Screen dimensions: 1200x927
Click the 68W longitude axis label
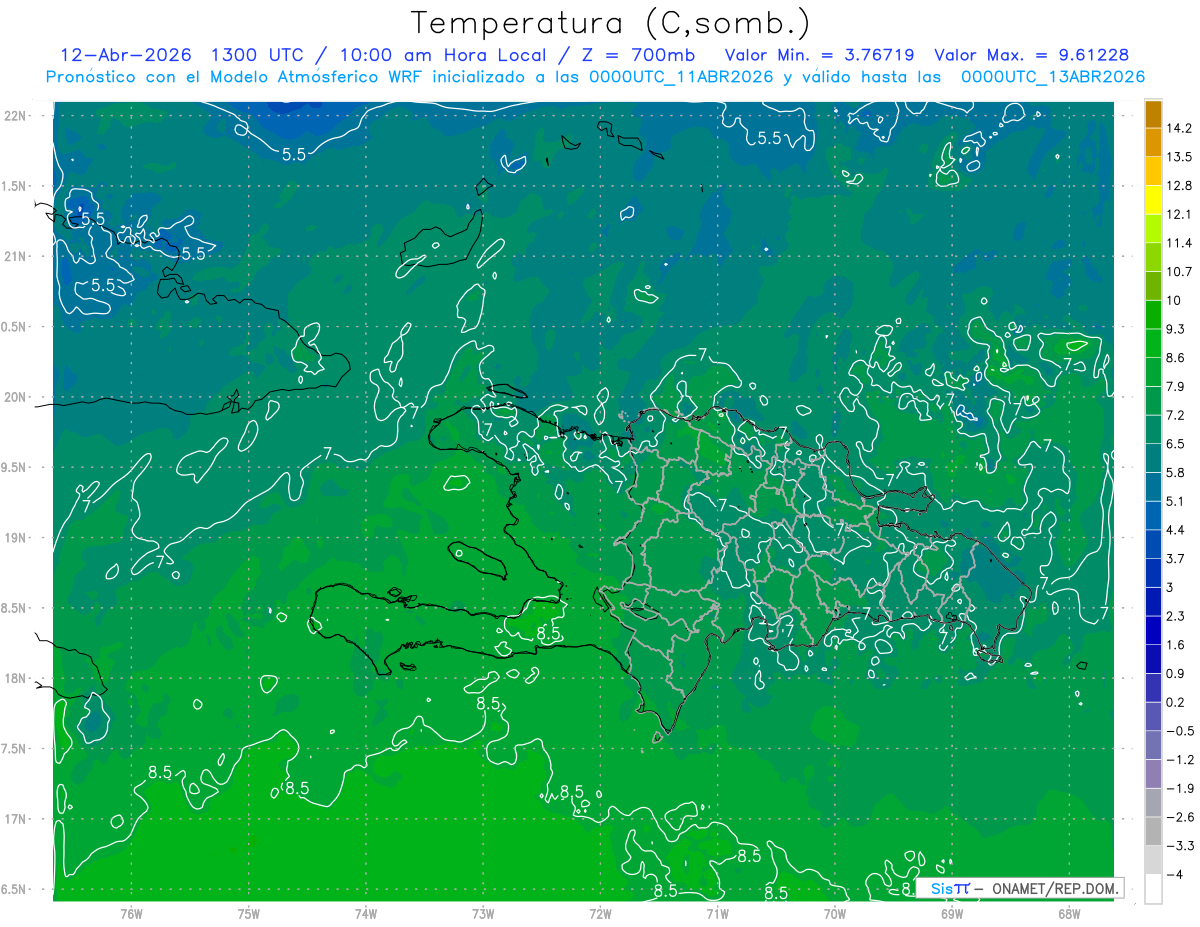[1068, 913]
